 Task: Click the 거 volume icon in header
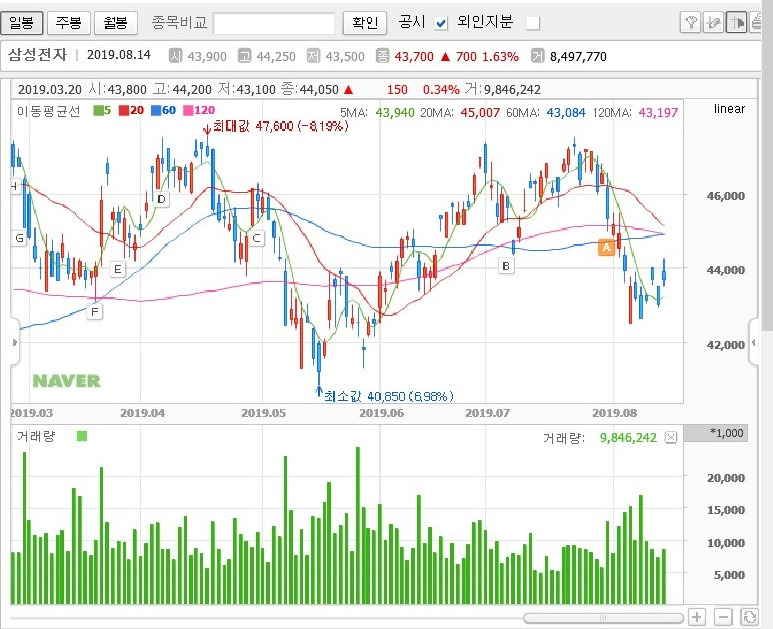[537, 56]
